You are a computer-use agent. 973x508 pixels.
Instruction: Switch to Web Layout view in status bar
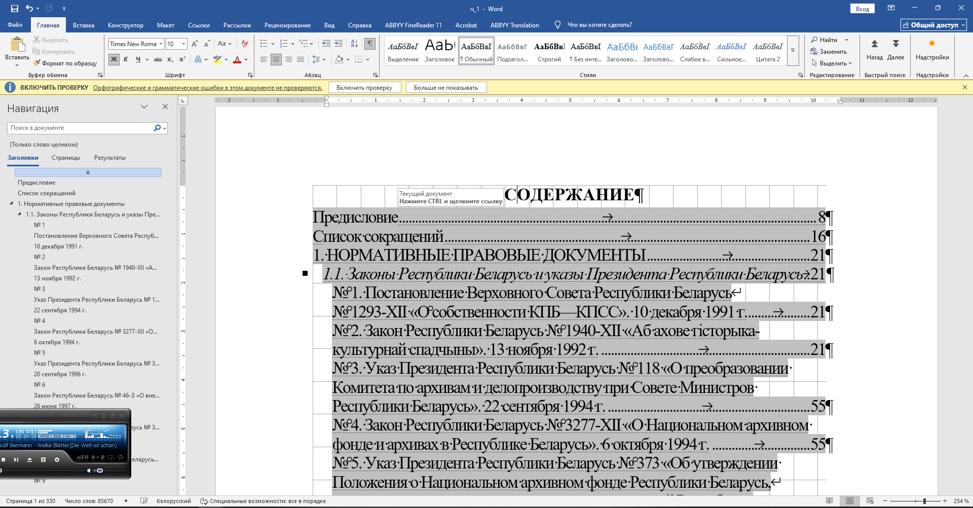tap(870, 501)
